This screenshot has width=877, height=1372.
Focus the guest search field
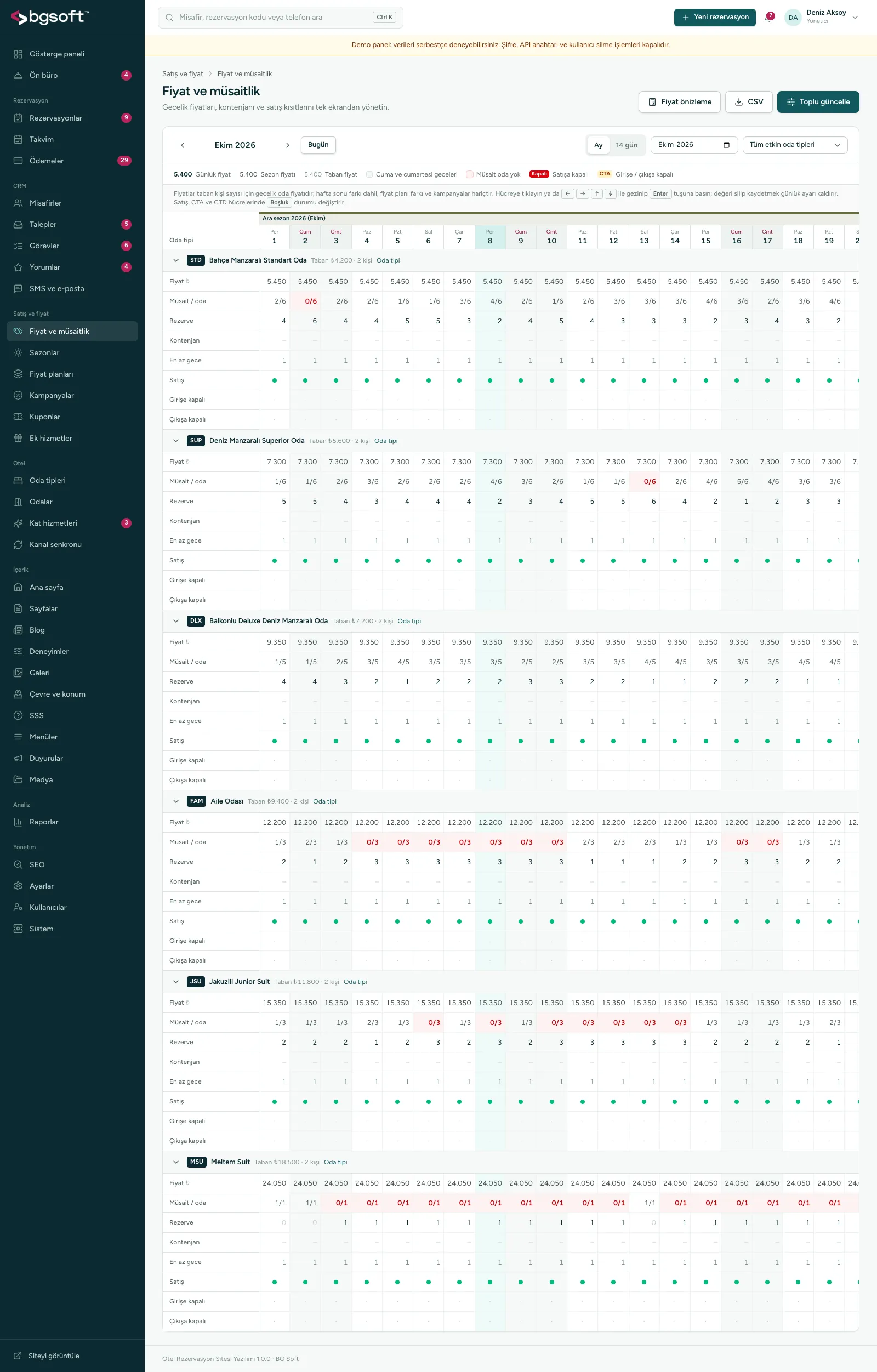pos(281,18)
